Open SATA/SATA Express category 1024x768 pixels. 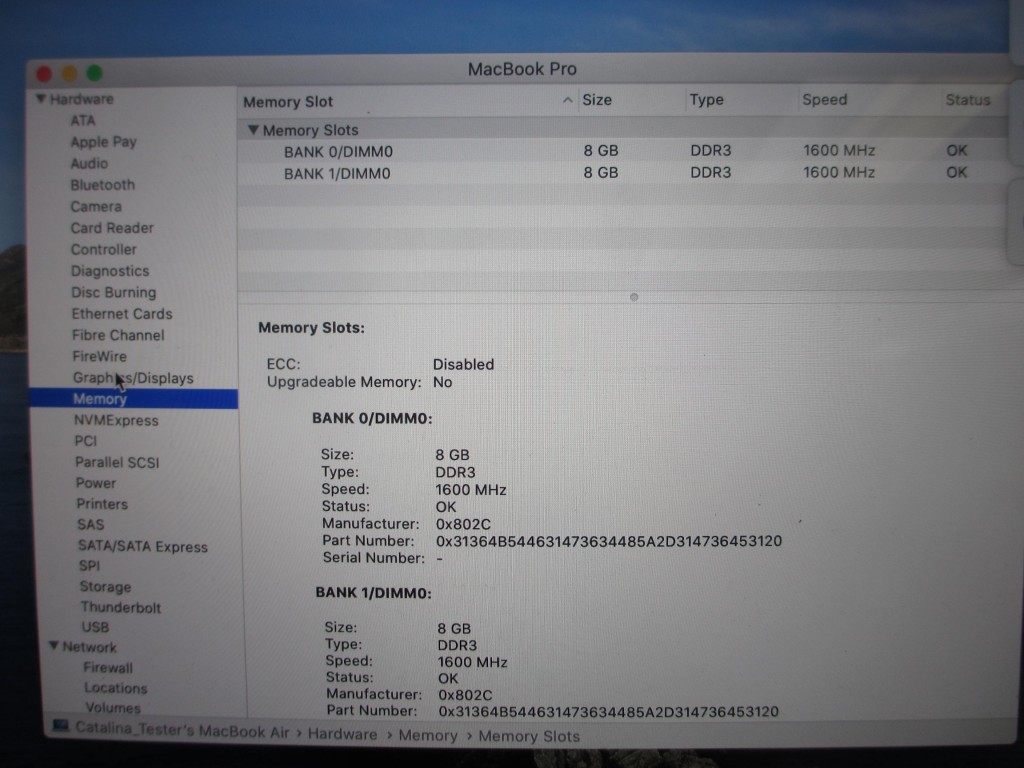point(143,547)
